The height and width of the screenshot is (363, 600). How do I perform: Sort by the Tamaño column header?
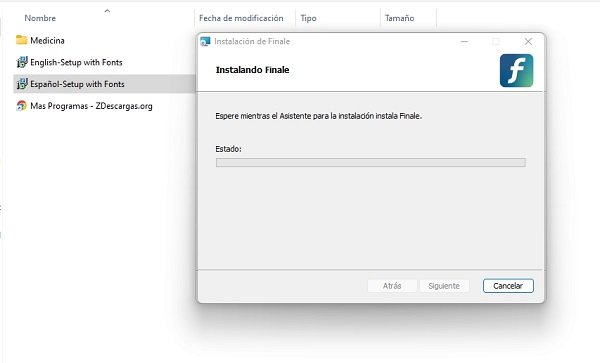399,18
